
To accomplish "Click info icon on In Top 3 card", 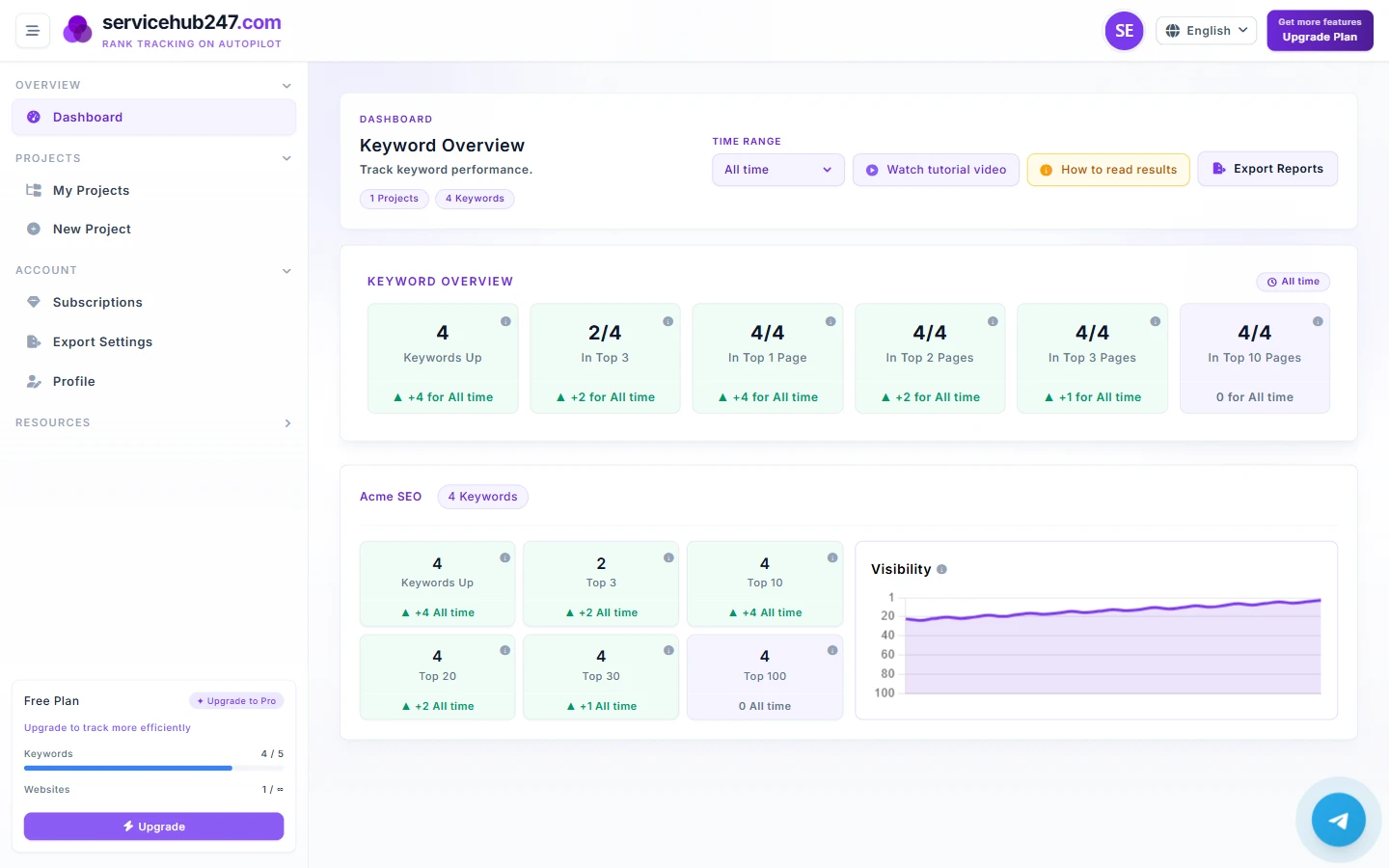I will [x=667, y=321].
